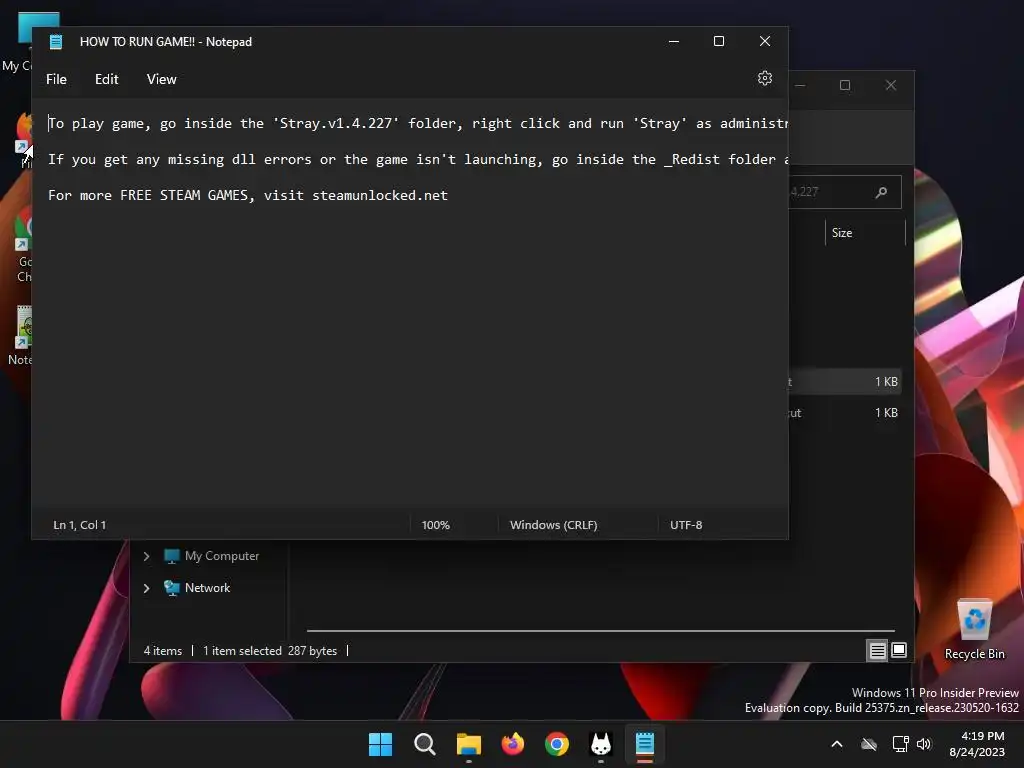This screenshot has height=768, width=1024.
Task: Click the first line about playing game
Action: point(418,123)
